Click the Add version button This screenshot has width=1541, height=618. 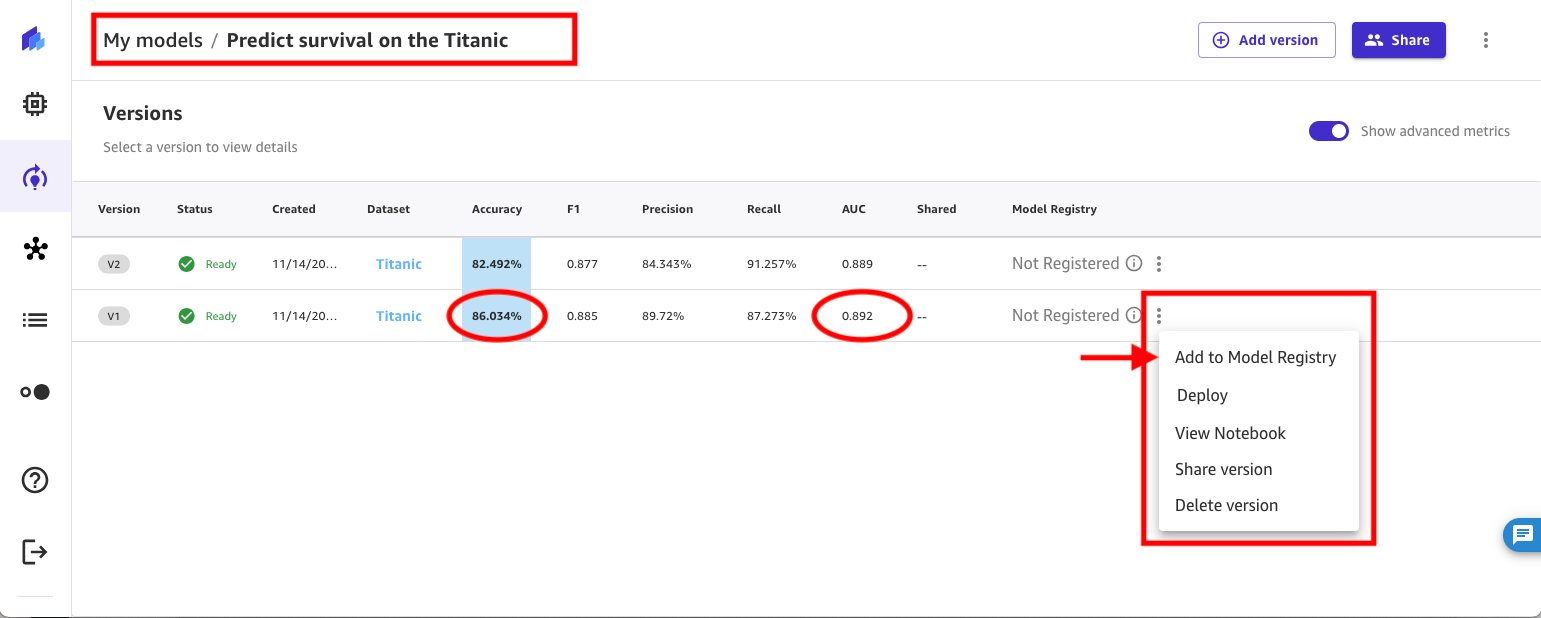point(1266,40)
